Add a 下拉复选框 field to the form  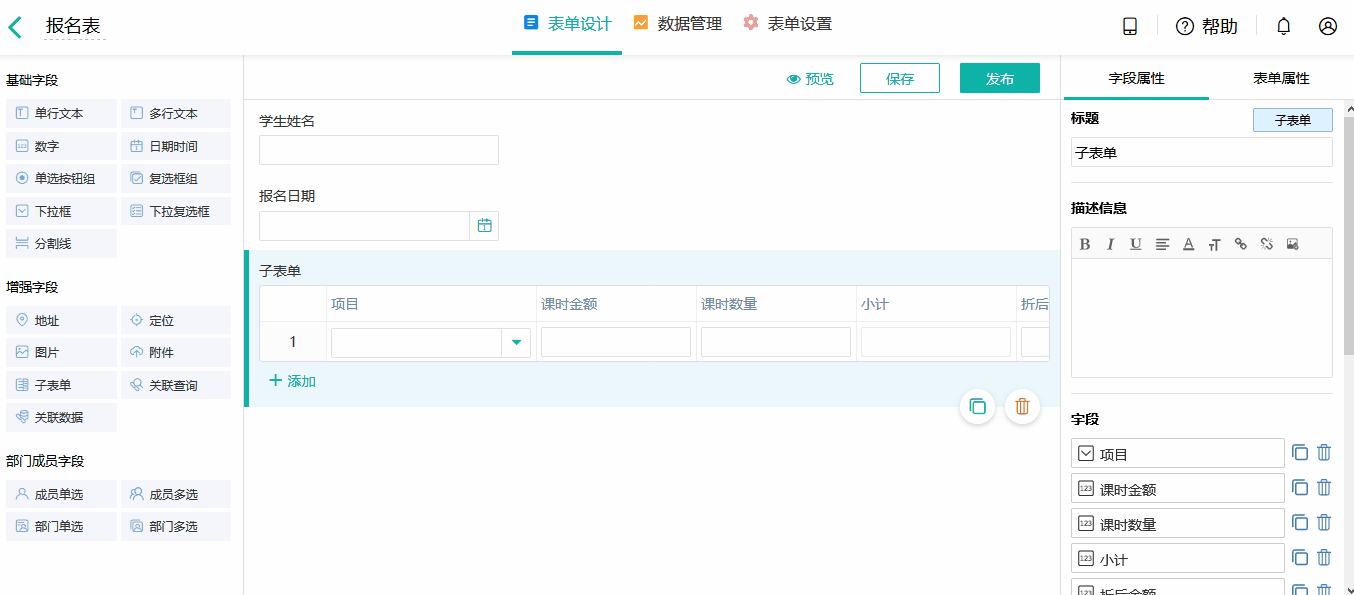point(176,210)
